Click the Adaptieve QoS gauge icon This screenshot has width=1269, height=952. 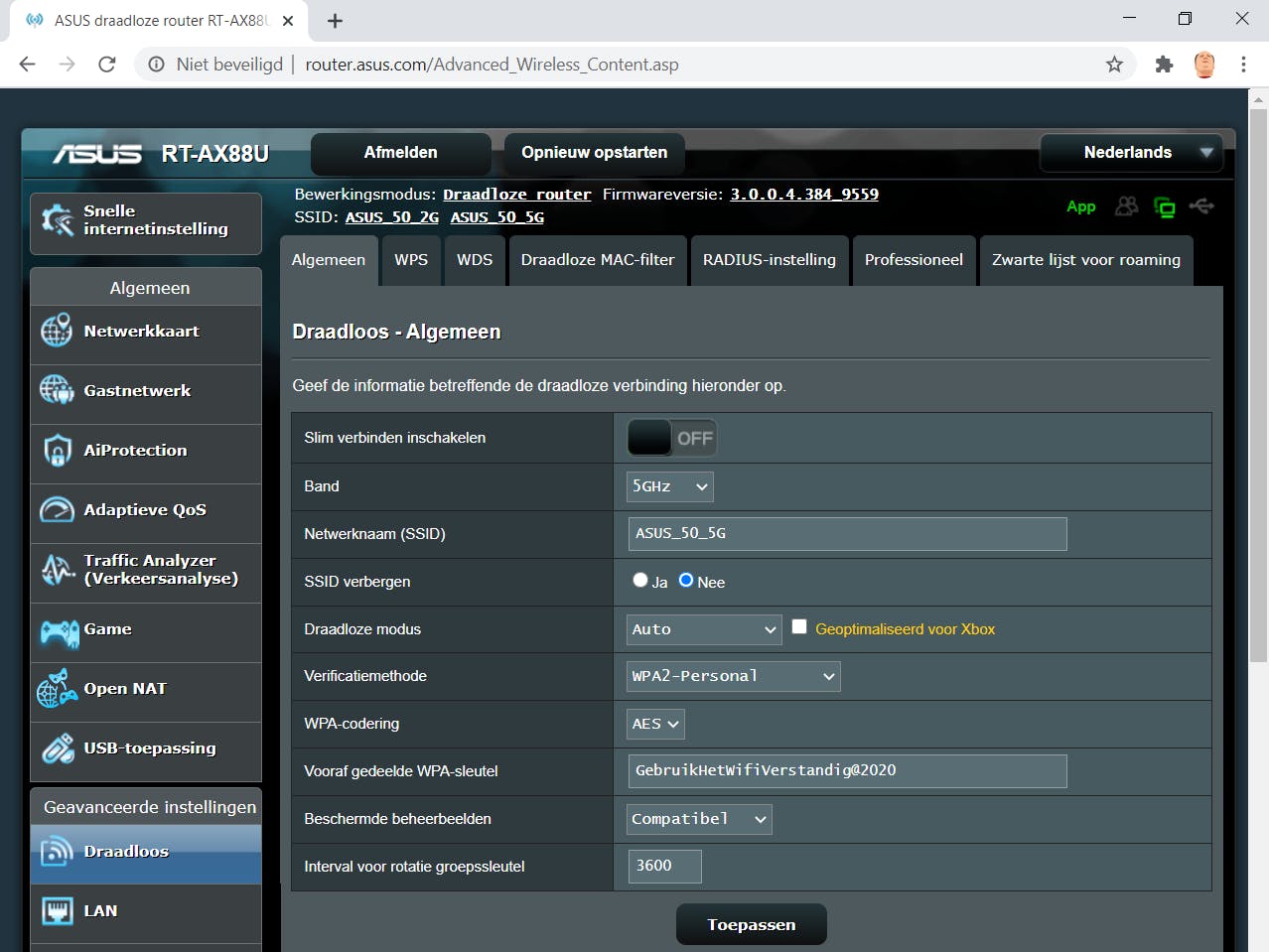[x=57, y=509]
